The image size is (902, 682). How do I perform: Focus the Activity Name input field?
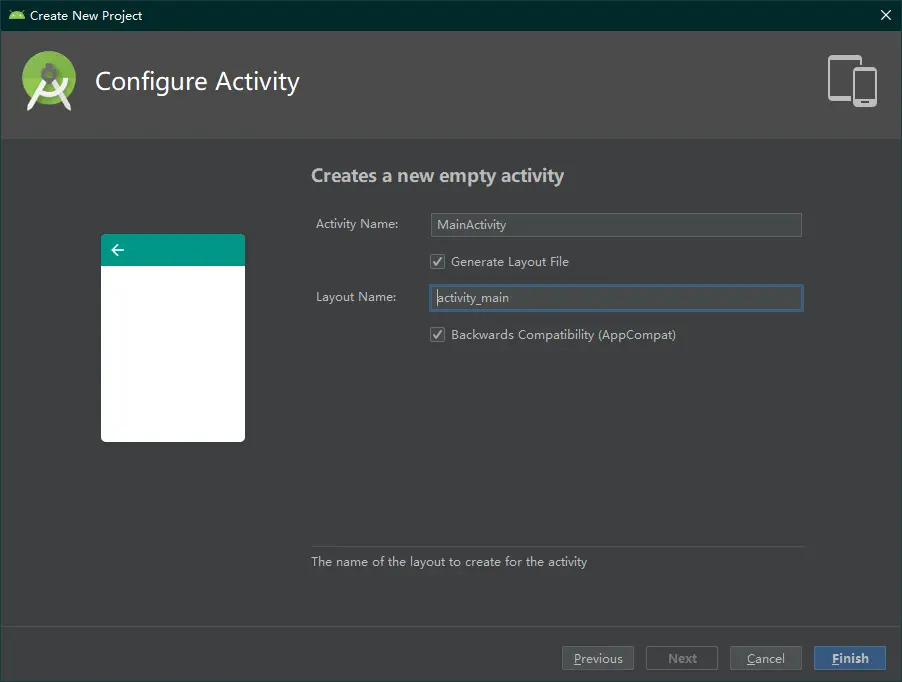point(616,225)
